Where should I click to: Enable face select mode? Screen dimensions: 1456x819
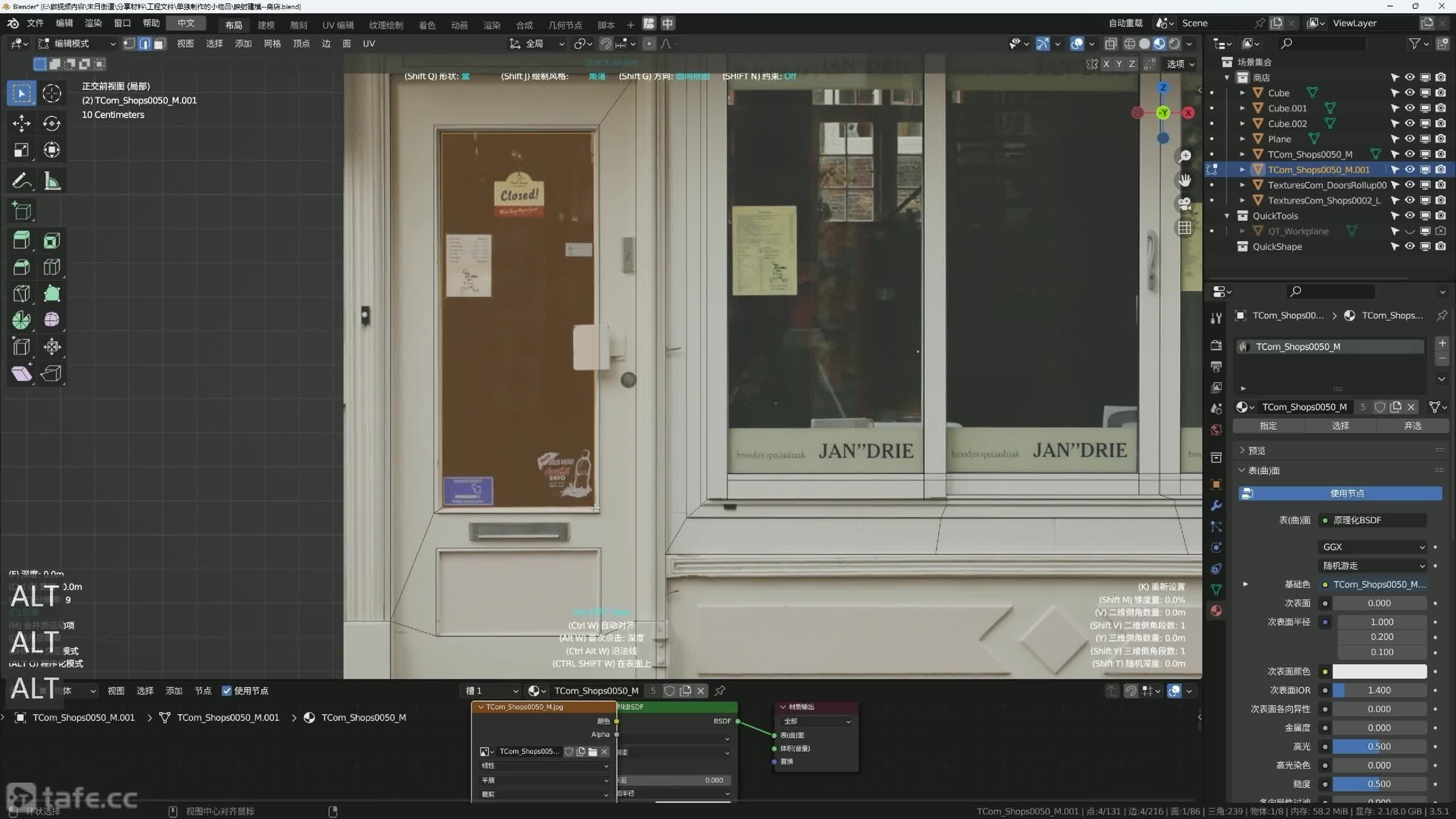click(160, 44)
